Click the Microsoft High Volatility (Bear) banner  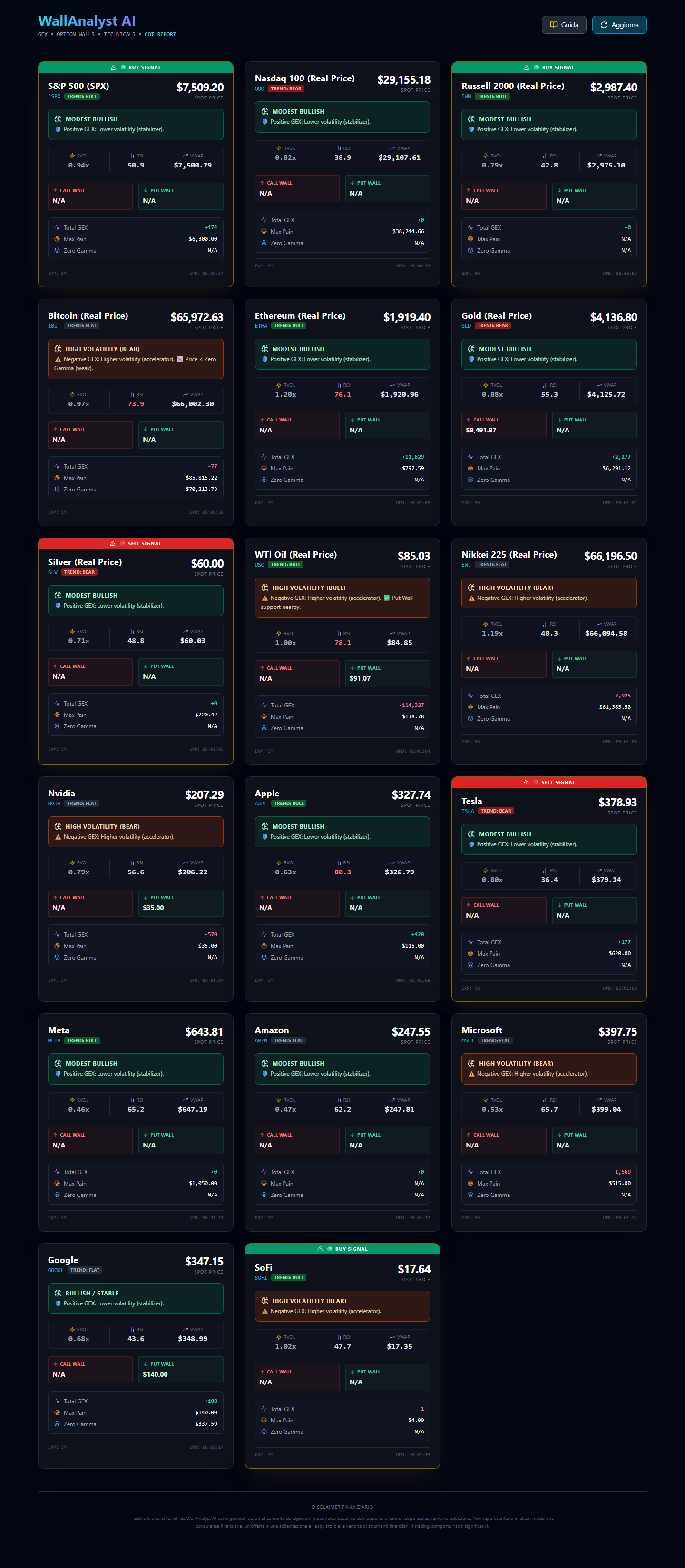pos(548,1069)
